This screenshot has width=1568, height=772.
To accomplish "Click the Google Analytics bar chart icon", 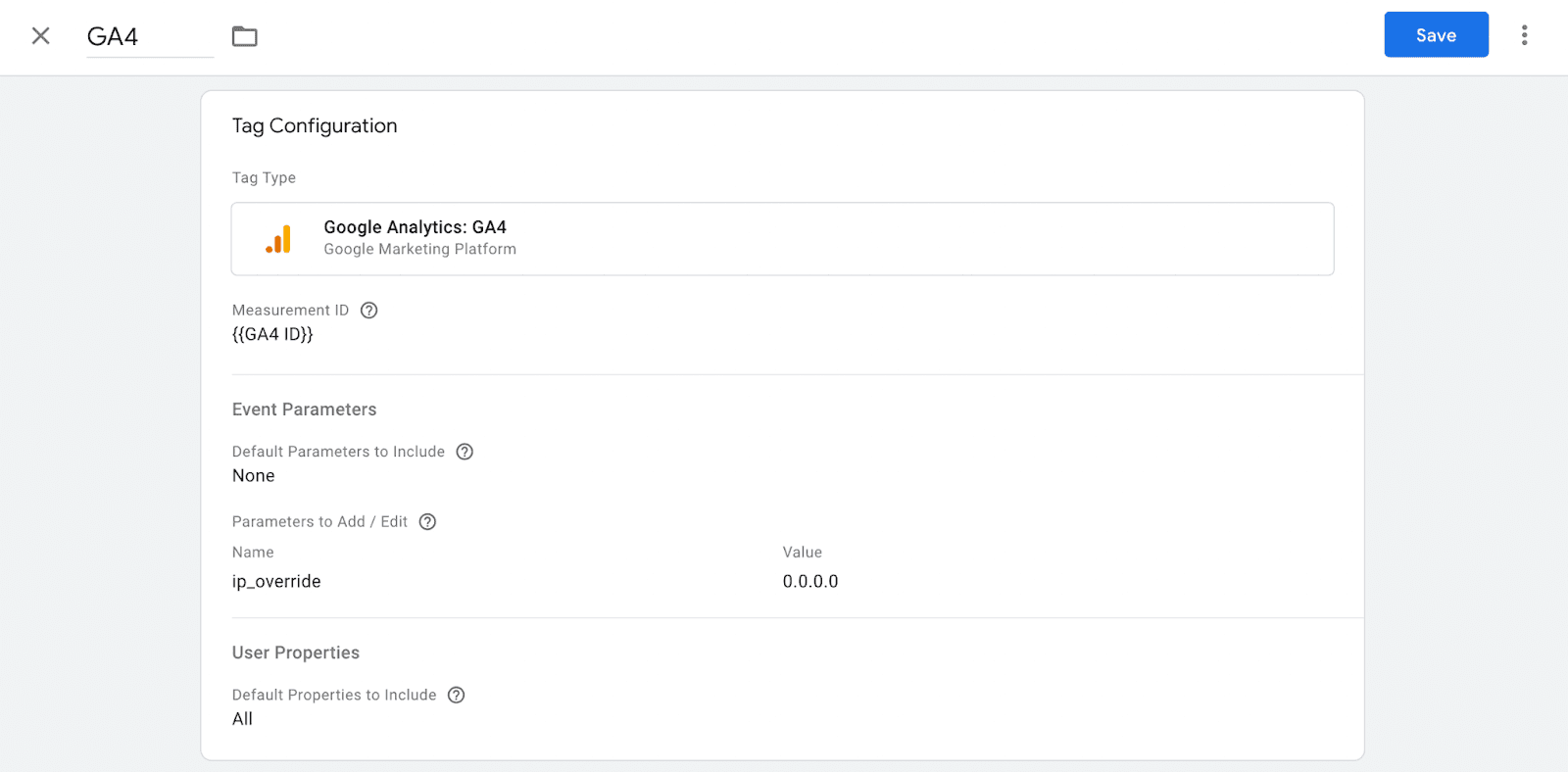I will point(278,239).
